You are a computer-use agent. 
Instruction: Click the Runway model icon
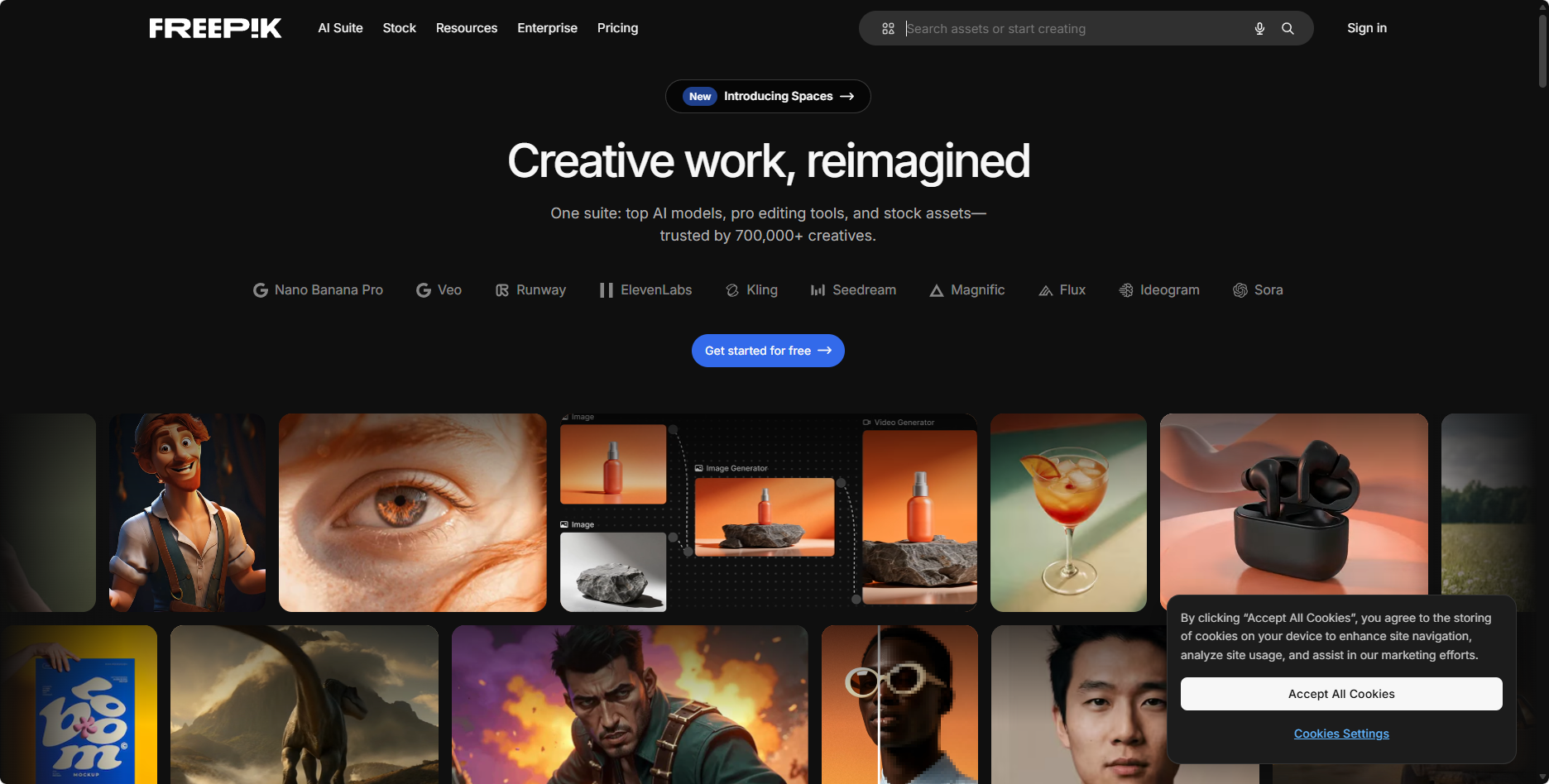coord(502,290)
